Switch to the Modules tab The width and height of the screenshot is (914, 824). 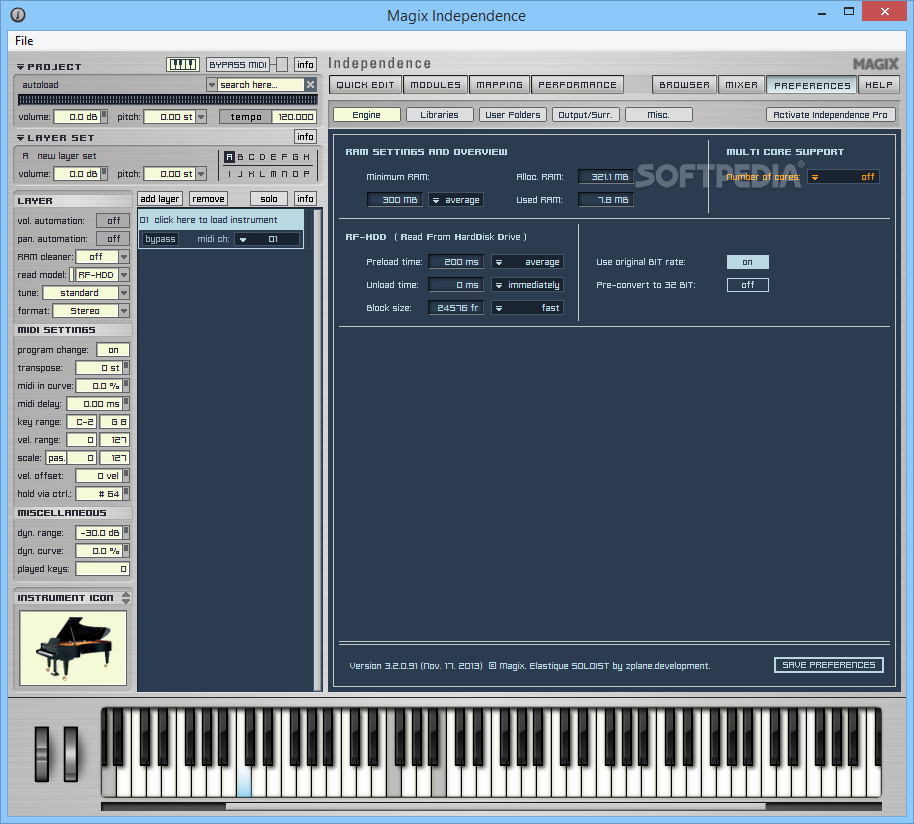(x=435, y=85)
